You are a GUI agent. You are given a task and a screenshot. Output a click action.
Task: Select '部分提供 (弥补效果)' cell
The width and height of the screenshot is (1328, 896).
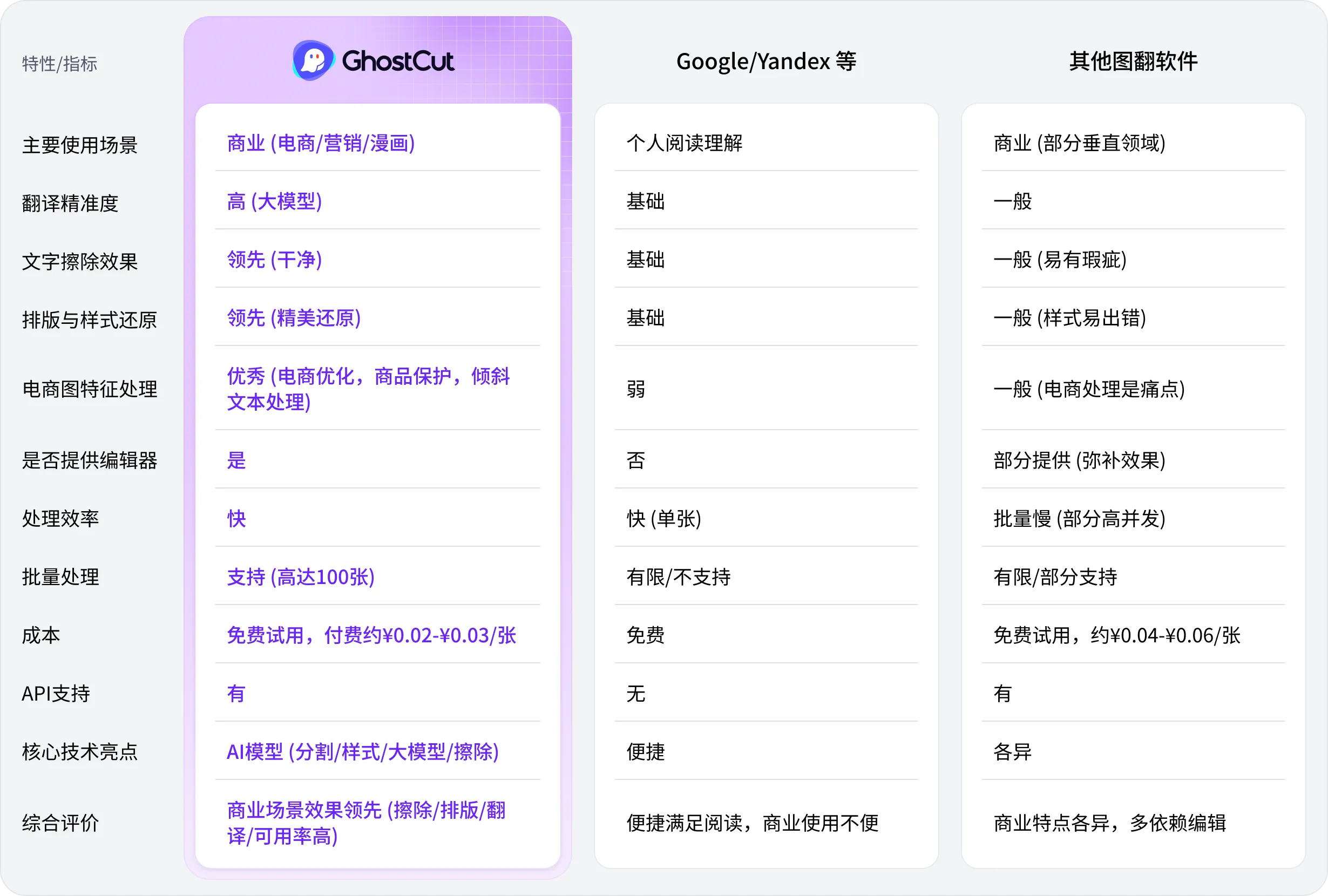click(x=1080, y=460)
